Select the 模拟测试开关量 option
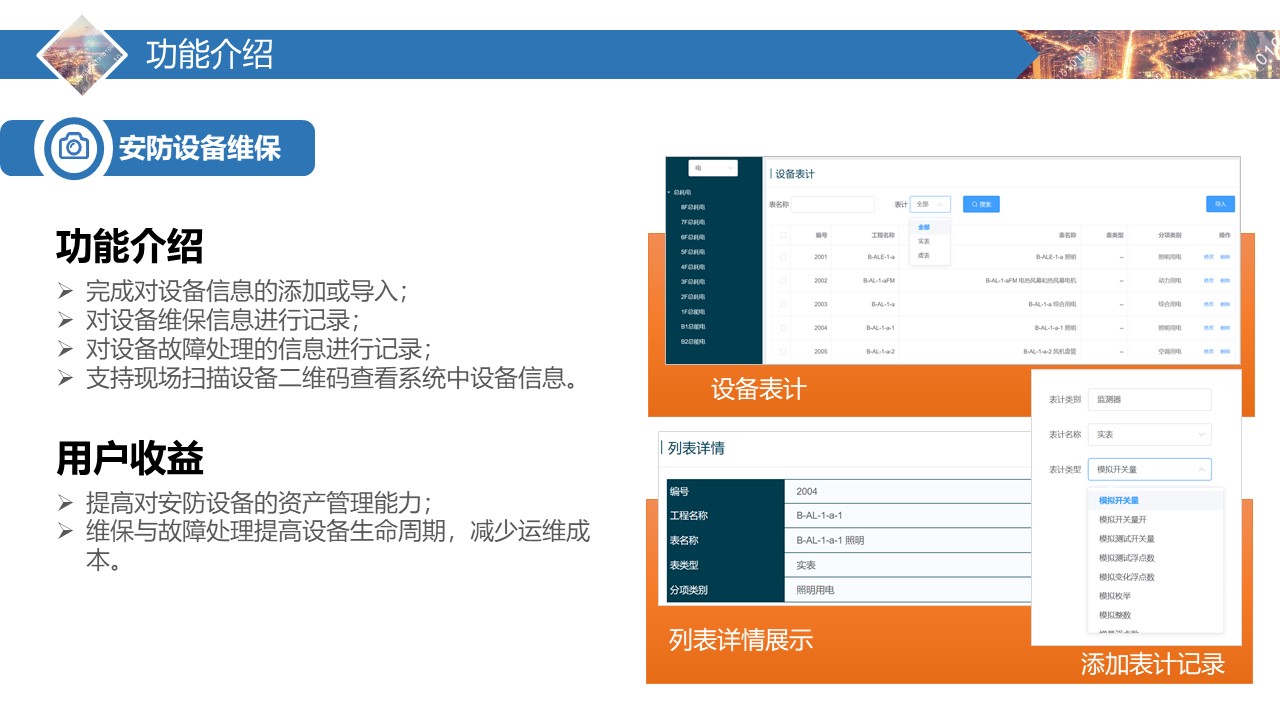Screen dimensions: 1280x720 [x=1155, y=538]
